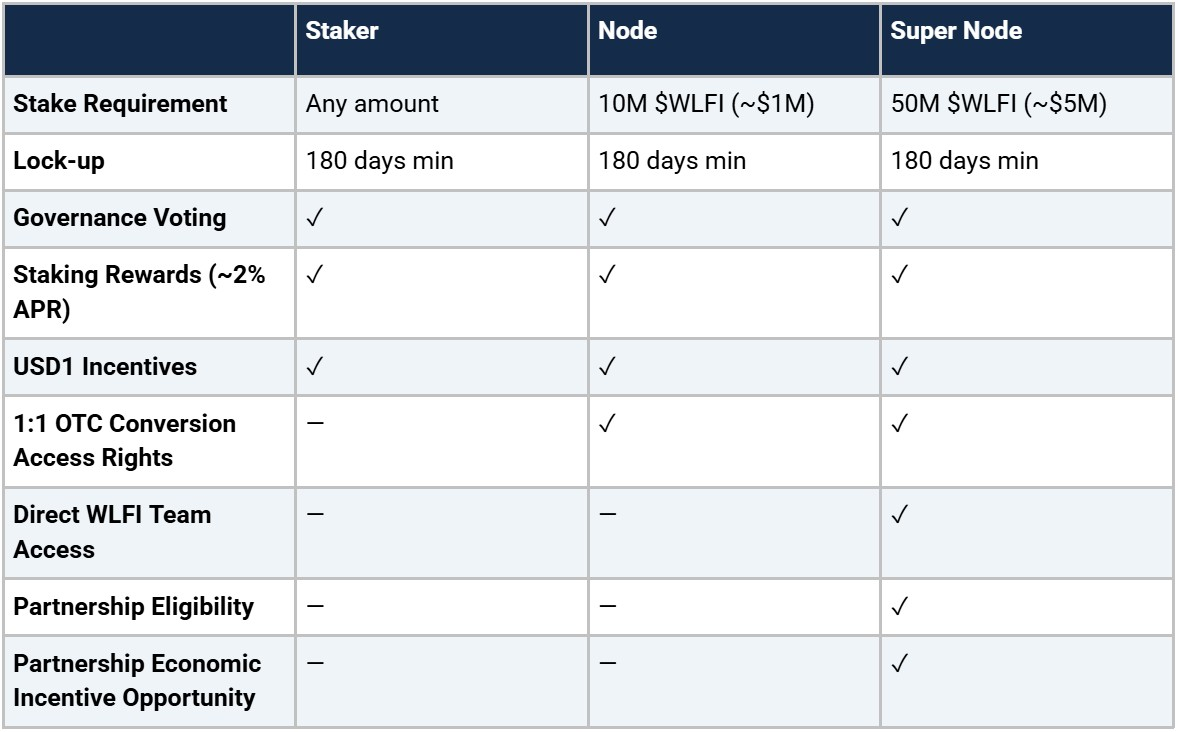
Task: Click the Governance Voting checkmark under Super Node
Action: point(897,218)
